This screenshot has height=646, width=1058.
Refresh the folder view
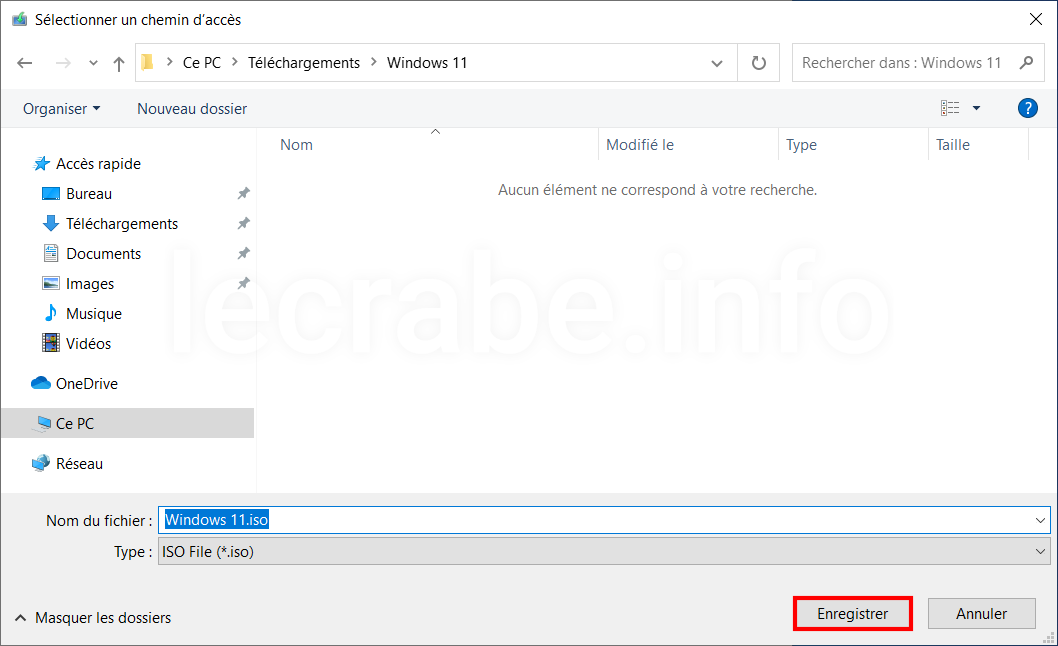[758, 63]
